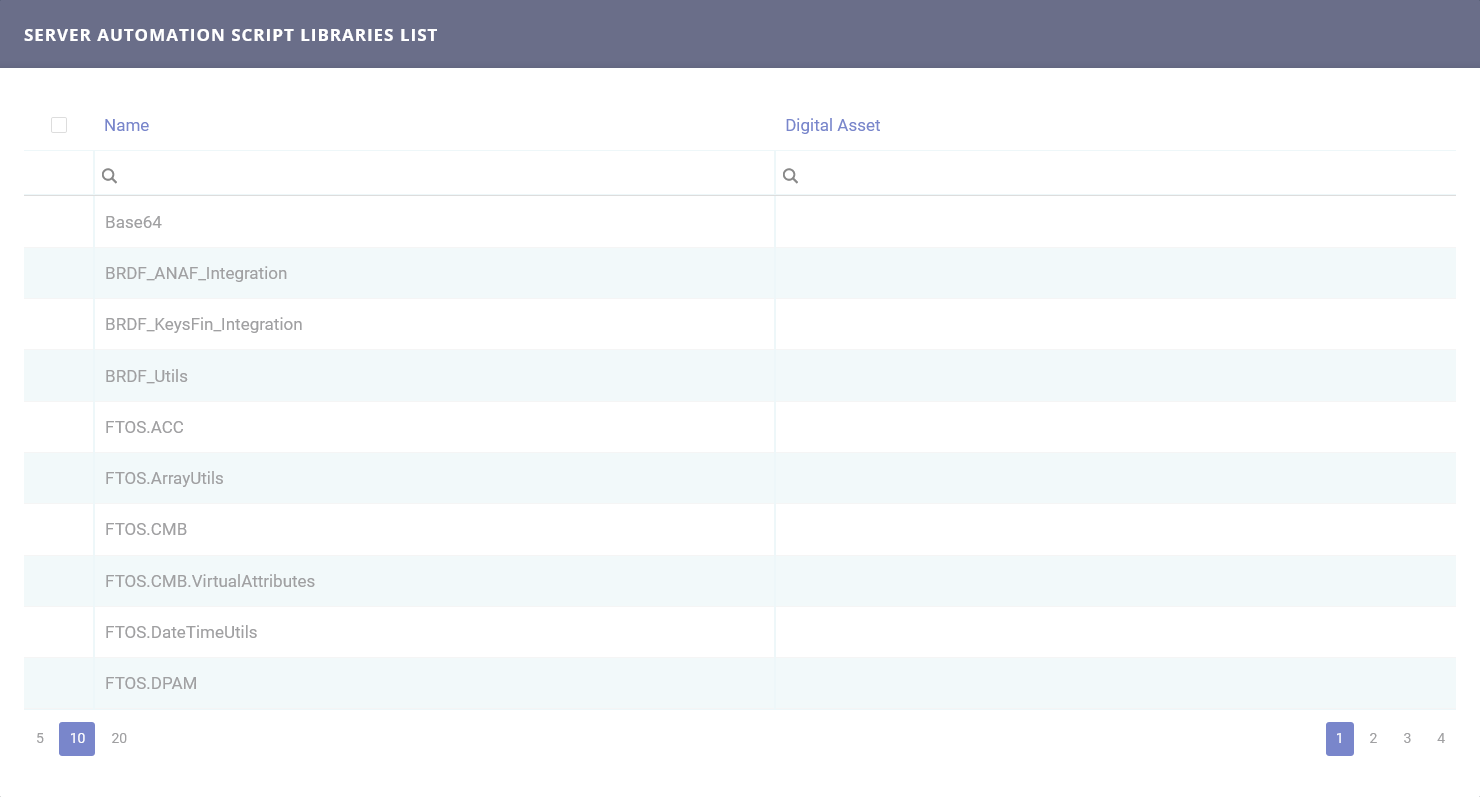1480x797 pixels.
Task: Show 20 items per page
Action: pos(119,738)
